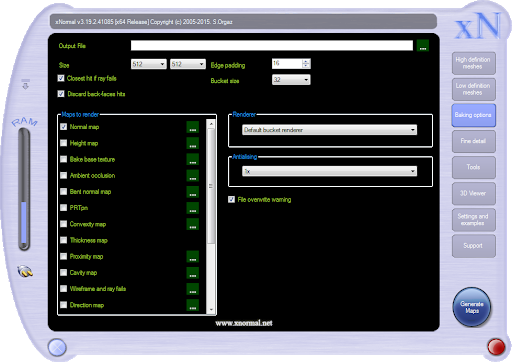The width and height of the screenshot is (512, 362).
Task: Toggle File overwrite warning checkbox
Action: [x=231, y=199]
